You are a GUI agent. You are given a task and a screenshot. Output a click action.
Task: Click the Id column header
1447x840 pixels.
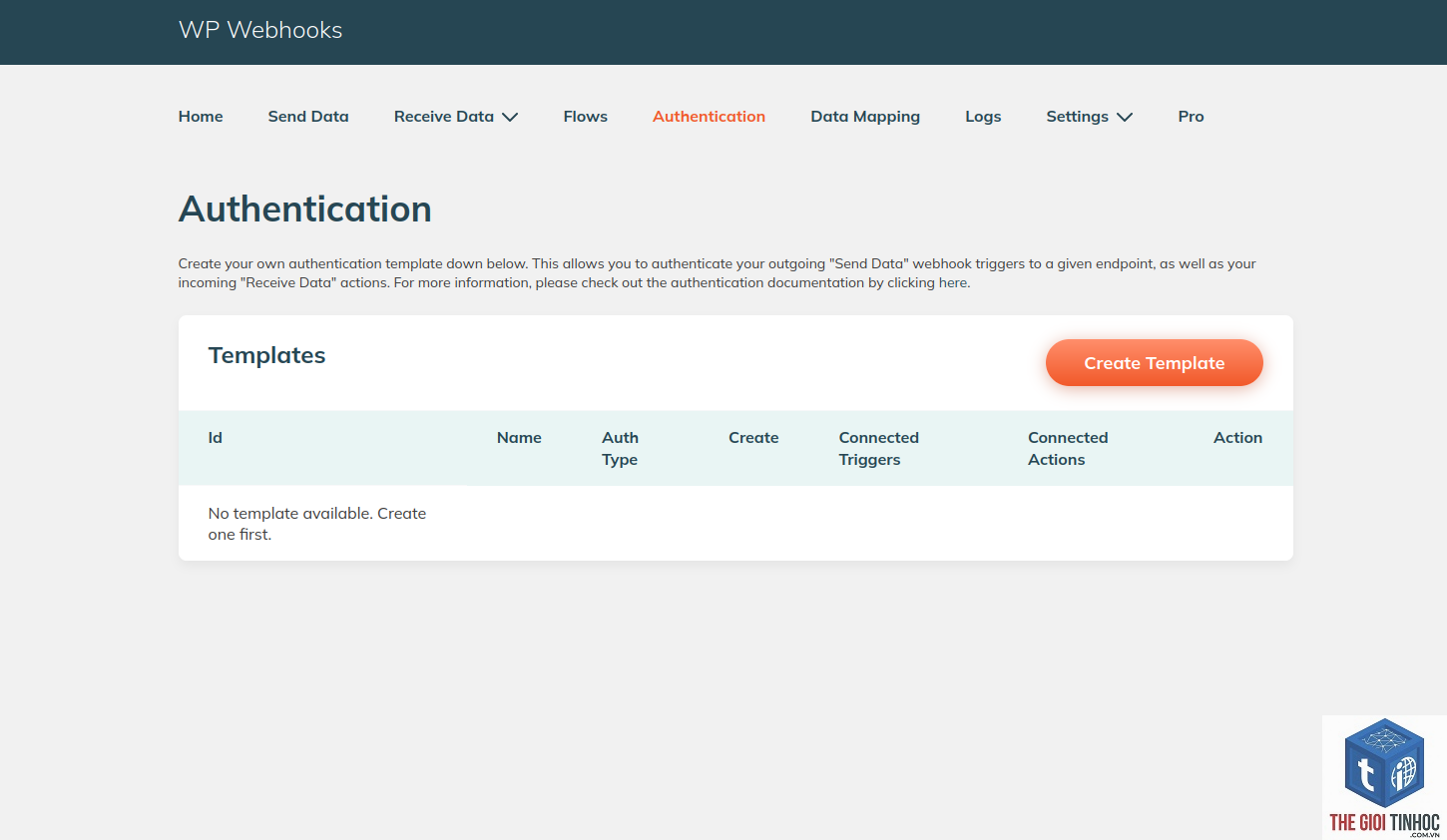(x=216, y=438)
